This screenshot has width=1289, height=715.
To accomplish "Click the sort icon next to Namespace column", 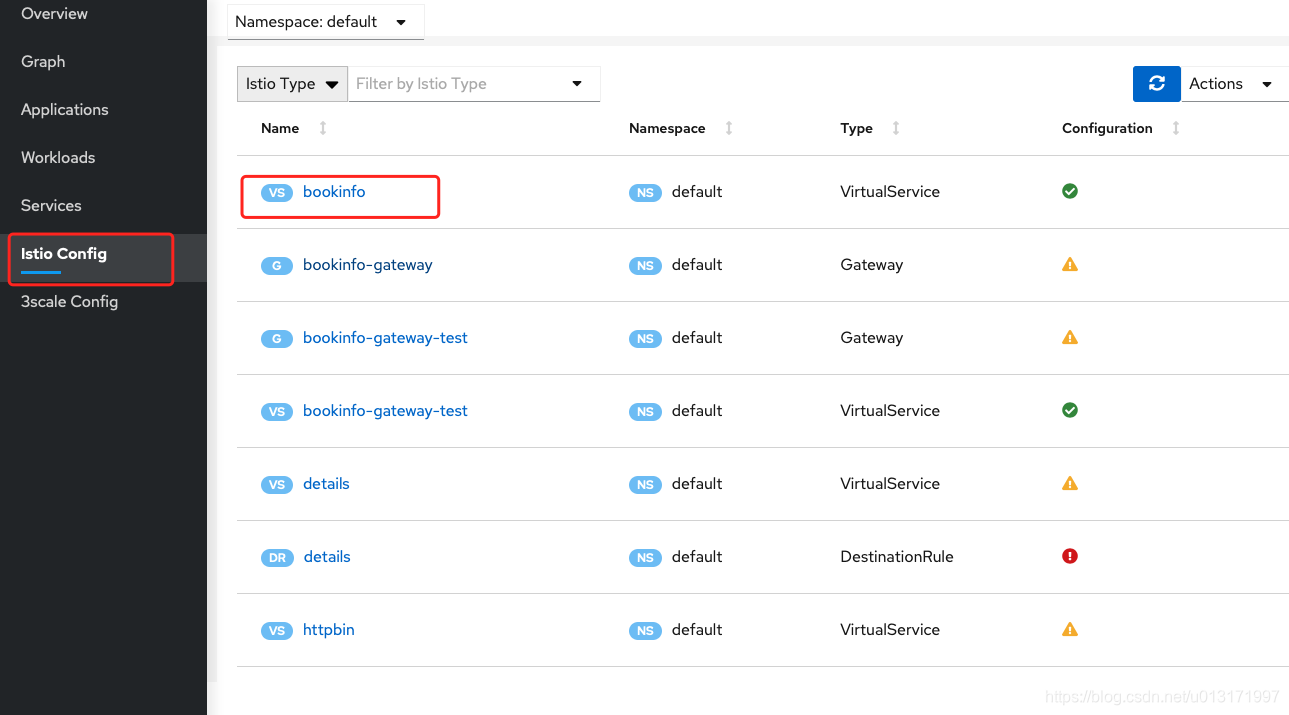I will (729, 128).
